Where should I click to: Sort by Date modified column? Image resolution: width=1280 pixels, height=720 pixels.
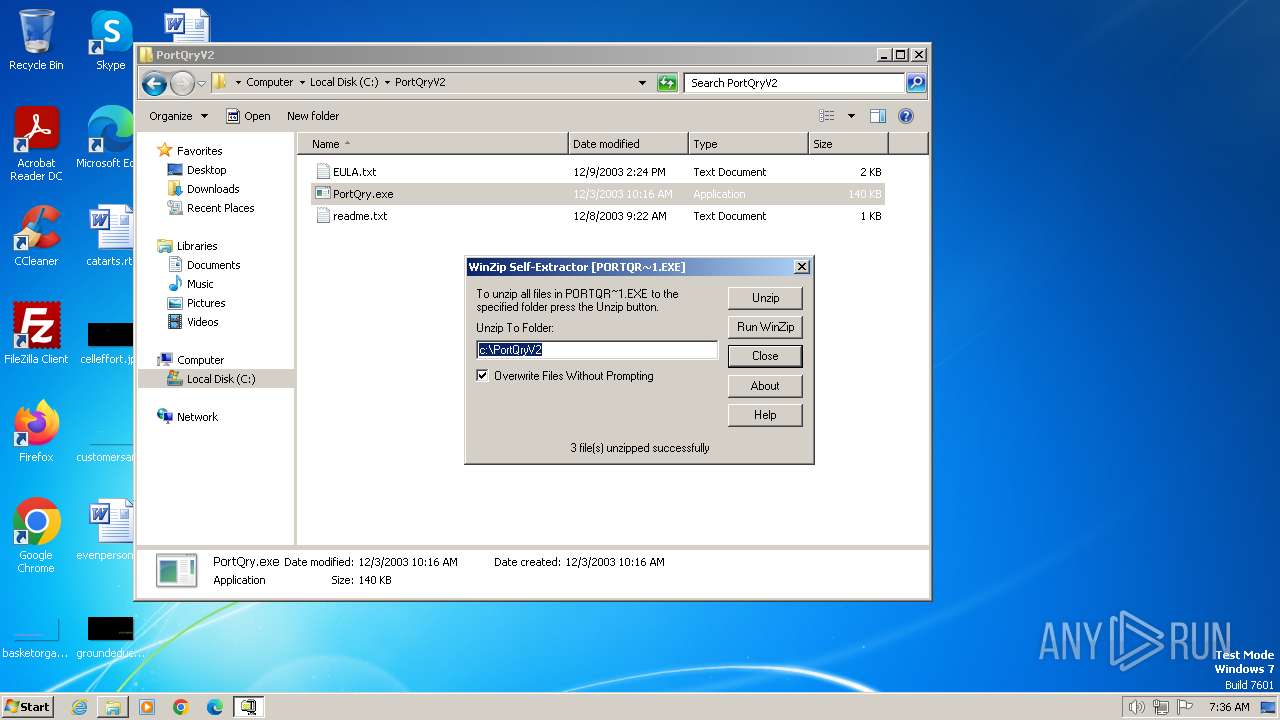point(628,144)
